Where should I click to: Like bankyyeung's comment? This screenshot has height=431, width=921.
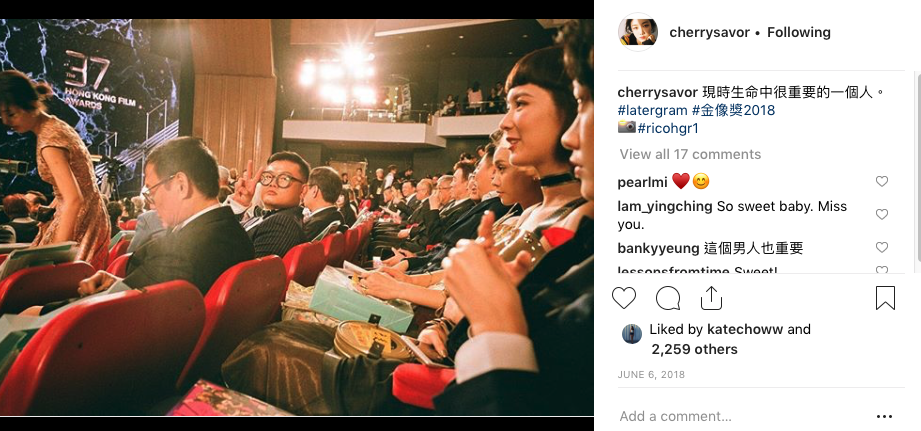point(882,247)
